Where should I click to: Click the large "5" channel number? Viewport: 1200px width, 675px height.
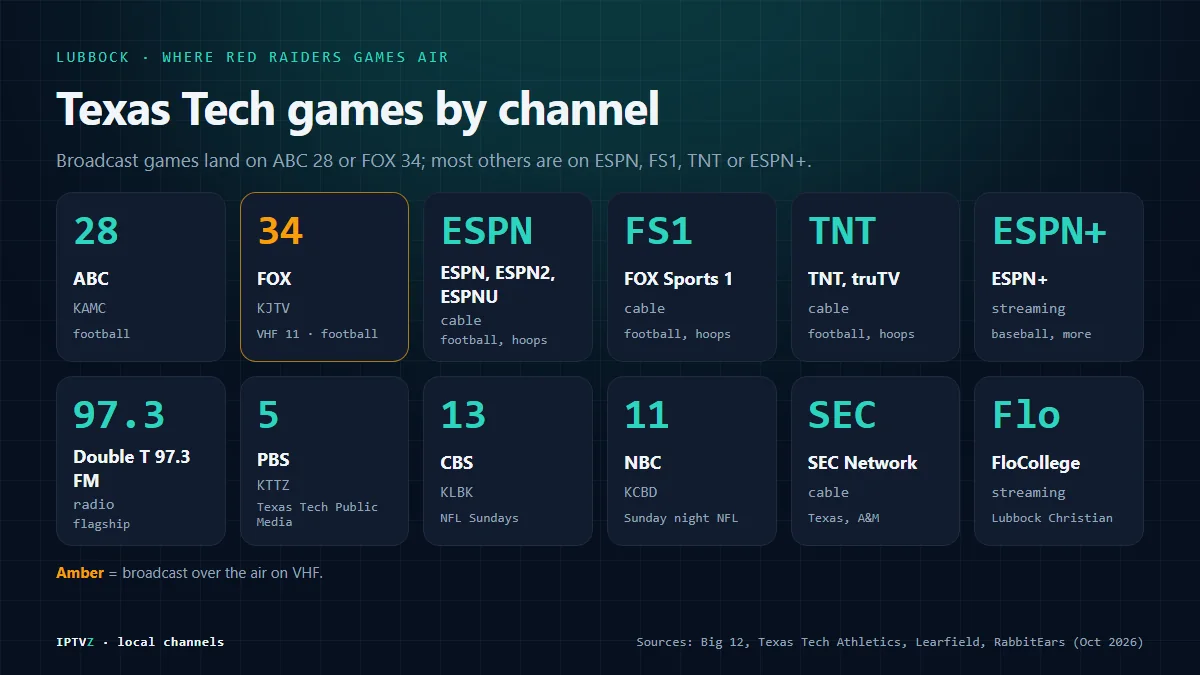[268, 415]
